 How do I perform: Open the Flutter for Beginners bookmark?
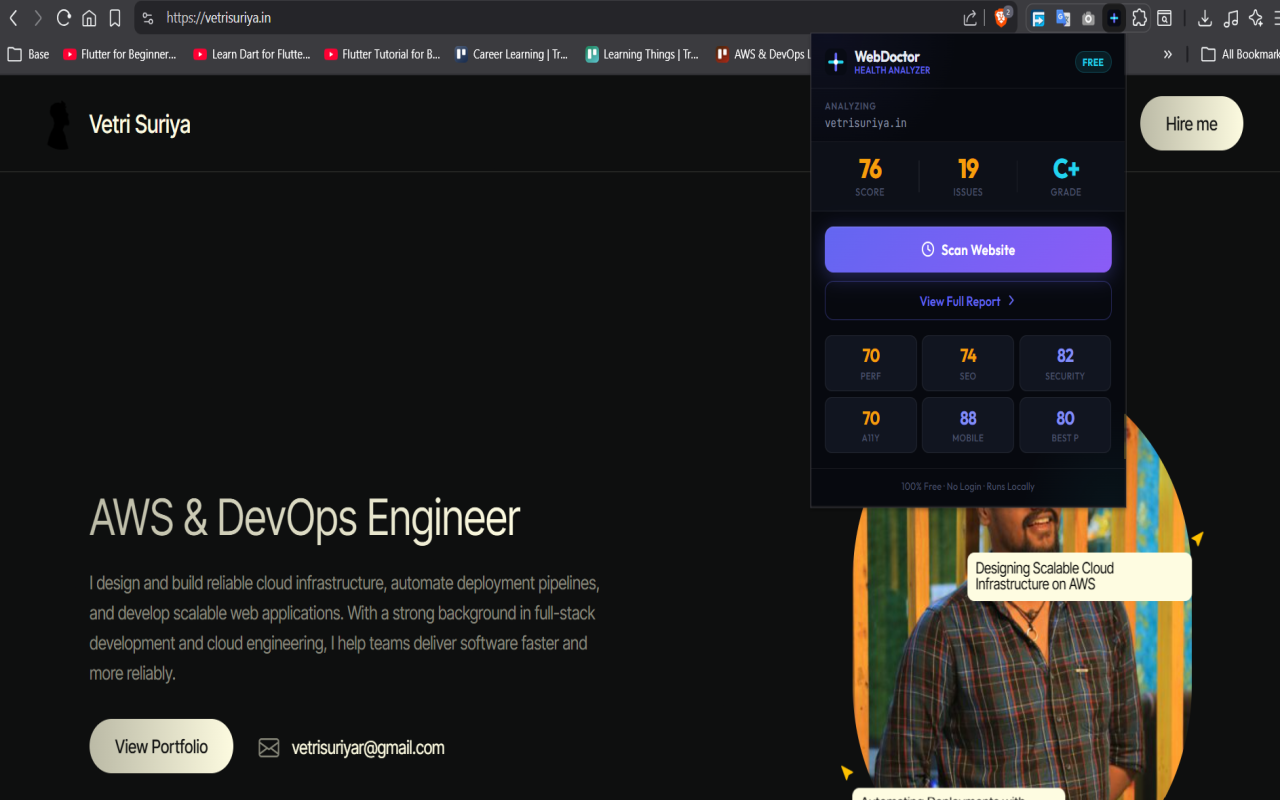click(x=120, y=54)
